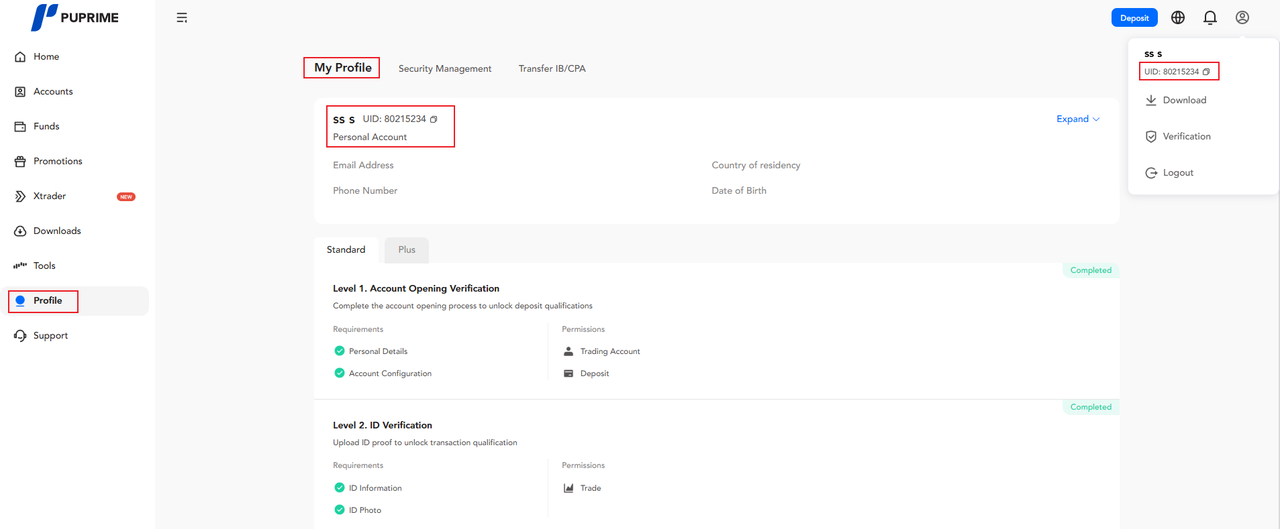Click Download in the account menu
The image size is (1280, 529).
1183,100
